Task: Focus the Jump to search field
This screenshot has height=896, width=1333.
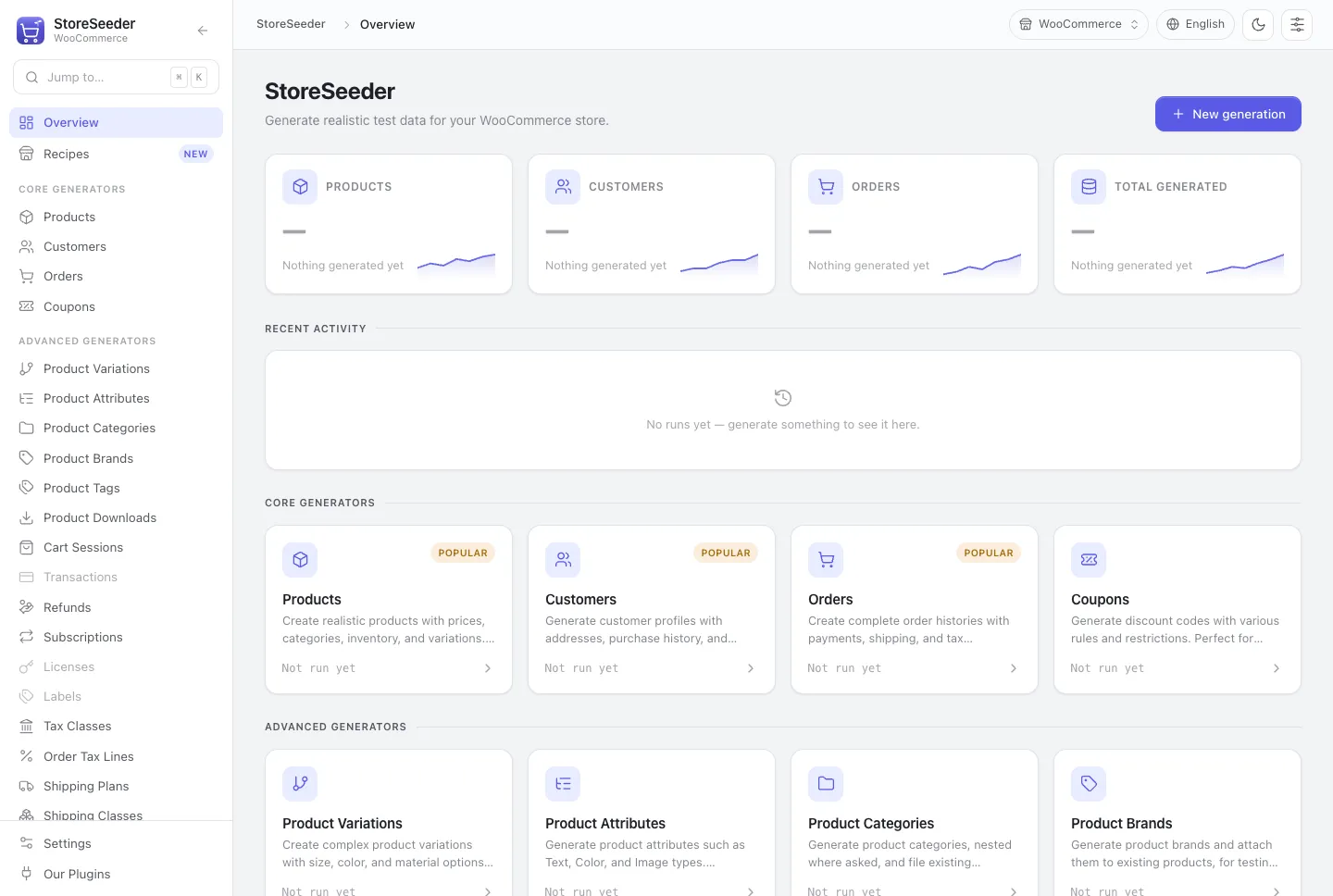Action: (x=116, y=77)
